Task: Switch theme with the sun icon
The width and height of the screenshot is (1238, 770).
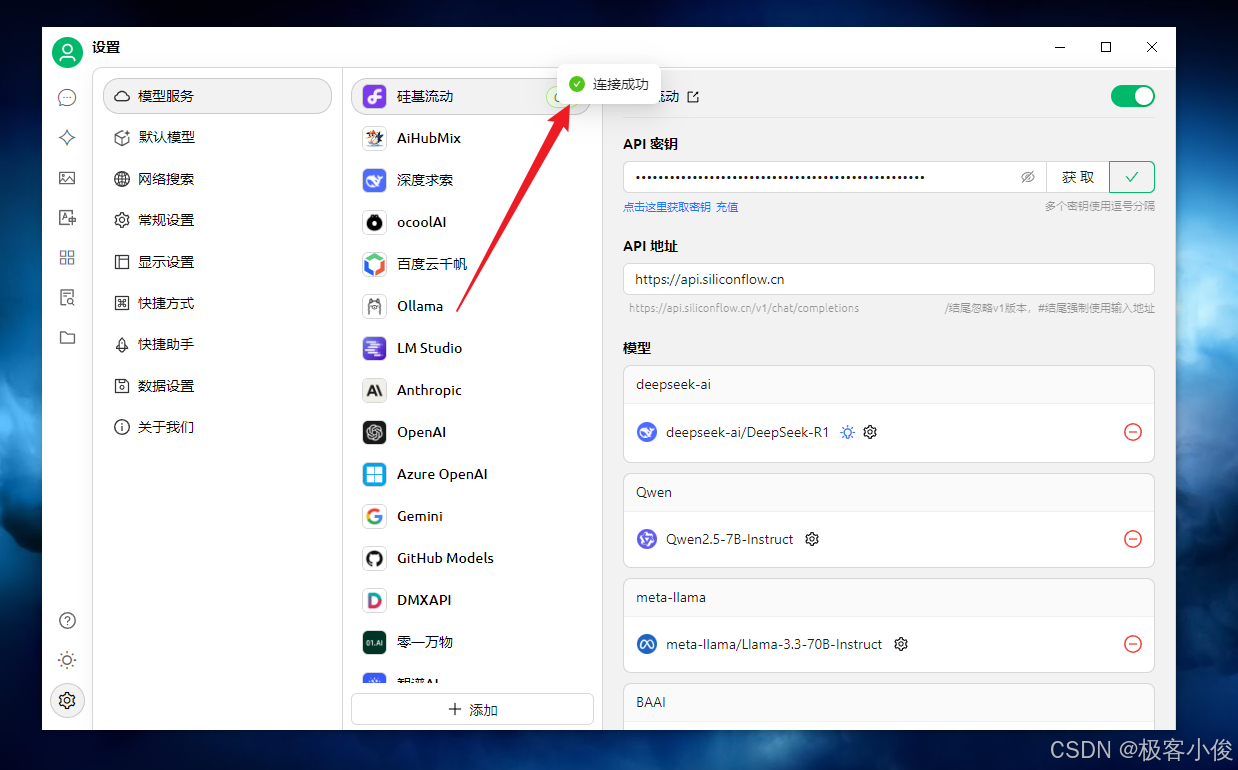Action: 67,660
